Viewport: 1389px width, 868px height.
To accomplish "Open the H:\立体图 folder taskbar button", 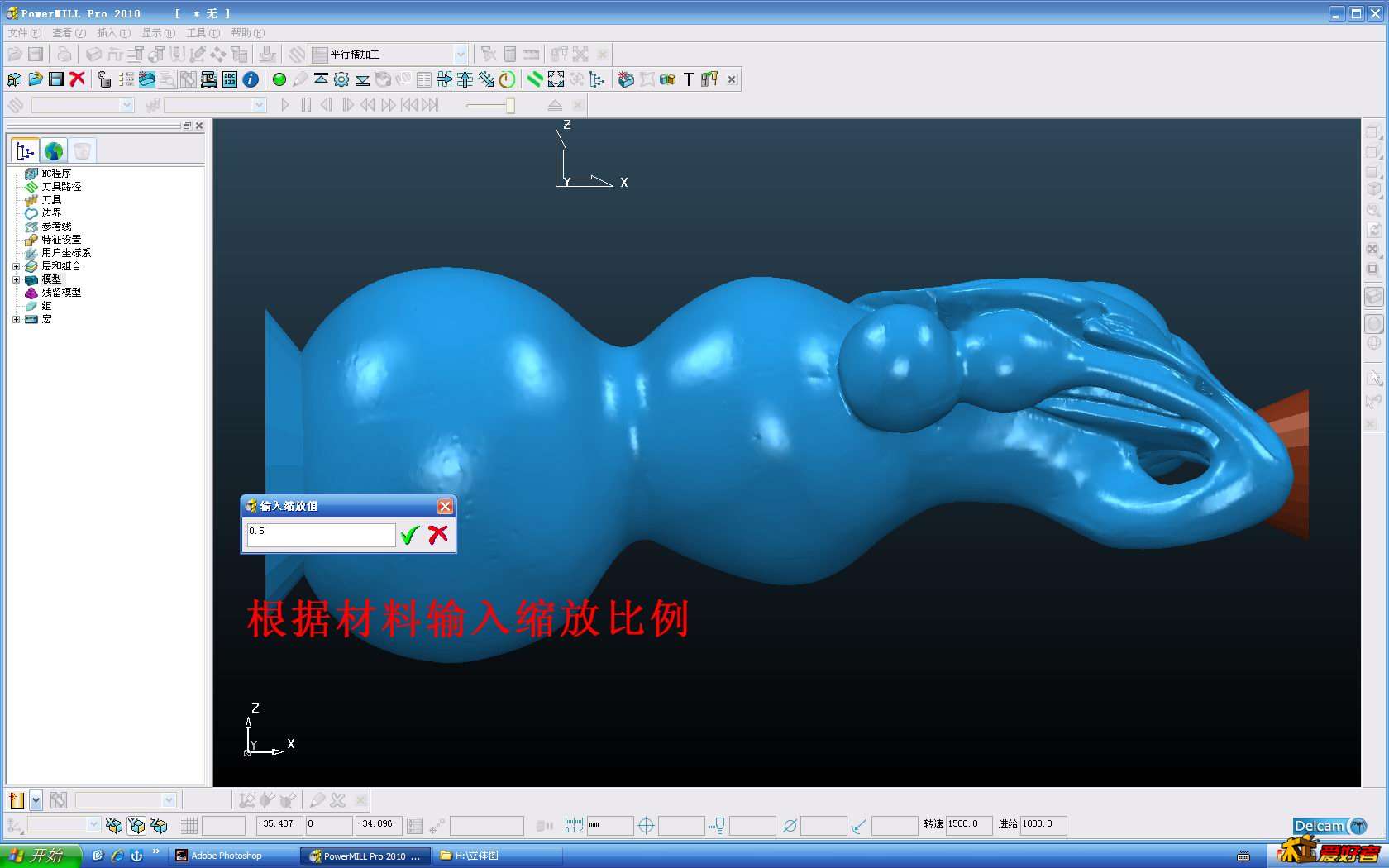I will 499,856.
